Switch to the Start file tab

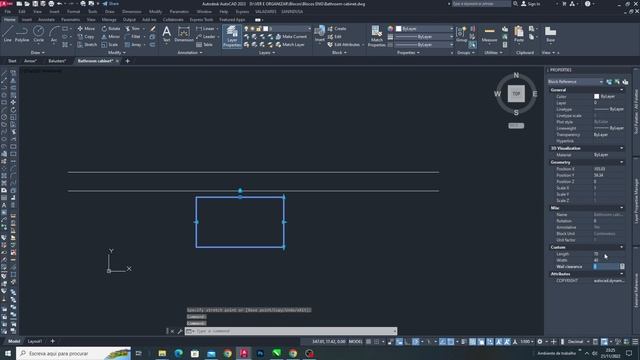tap(12, 61)
